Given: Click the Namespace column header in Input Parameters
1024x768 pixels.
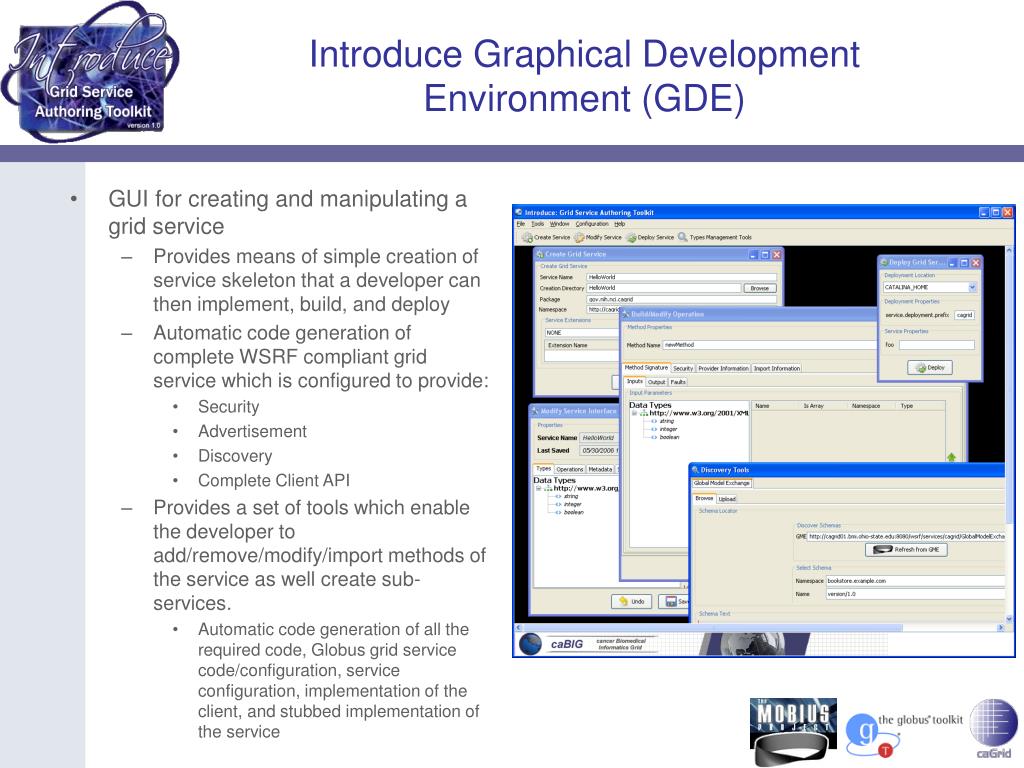Looking at the screenshot, I should [866, 406].
